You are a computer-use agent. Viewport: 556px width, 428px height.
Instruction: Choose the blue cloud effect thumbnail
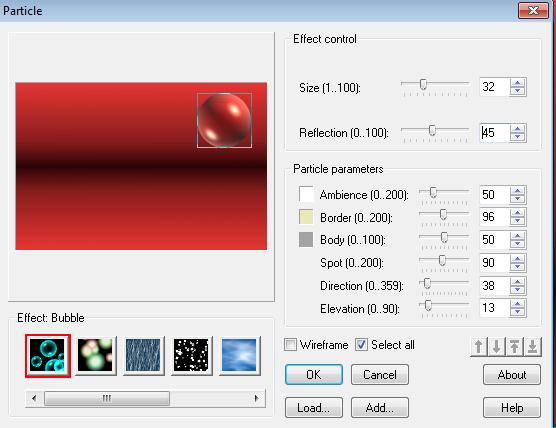[x=240, y=356]
